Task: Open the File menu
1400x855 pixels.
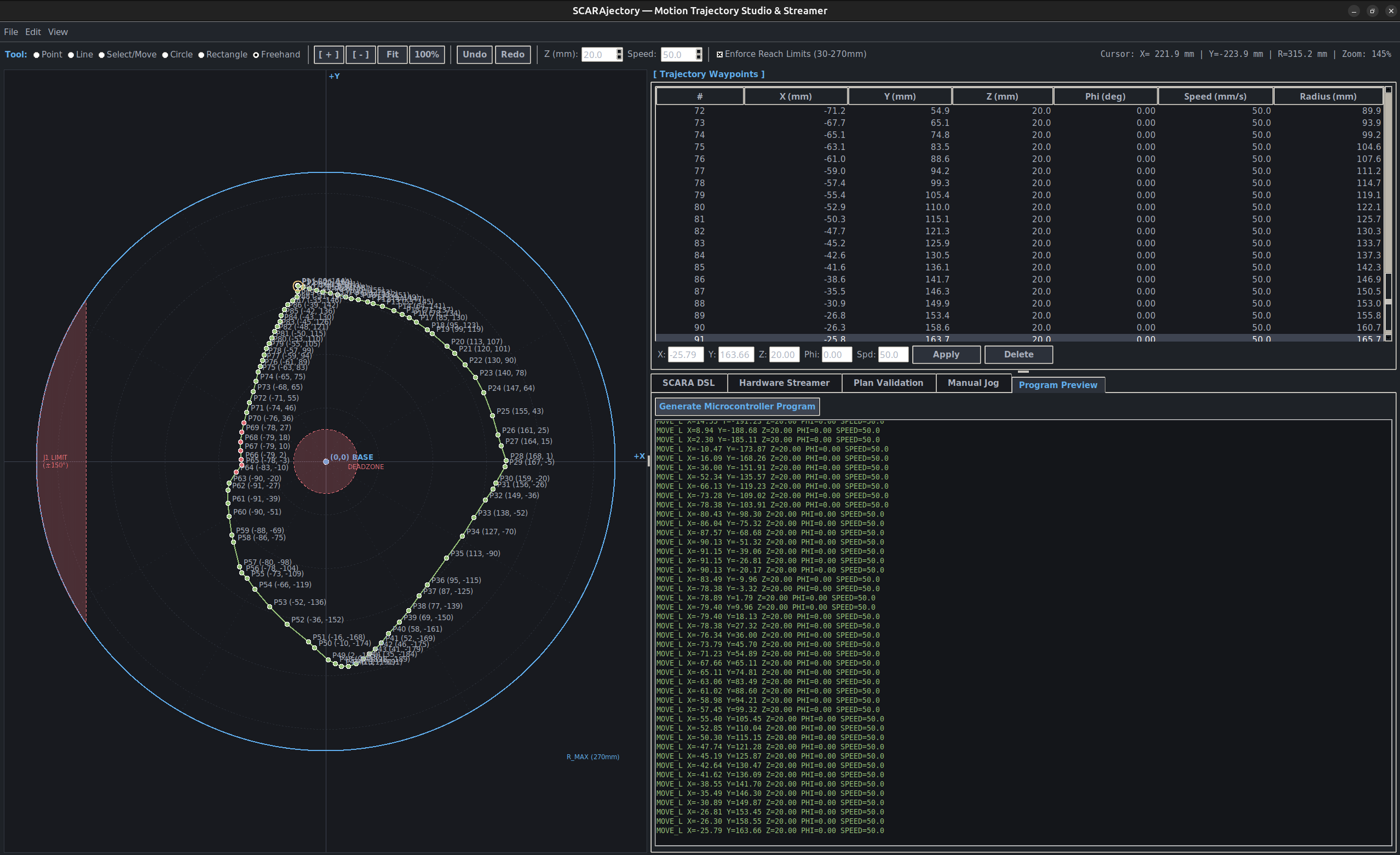Action: (x=11, y=32)
